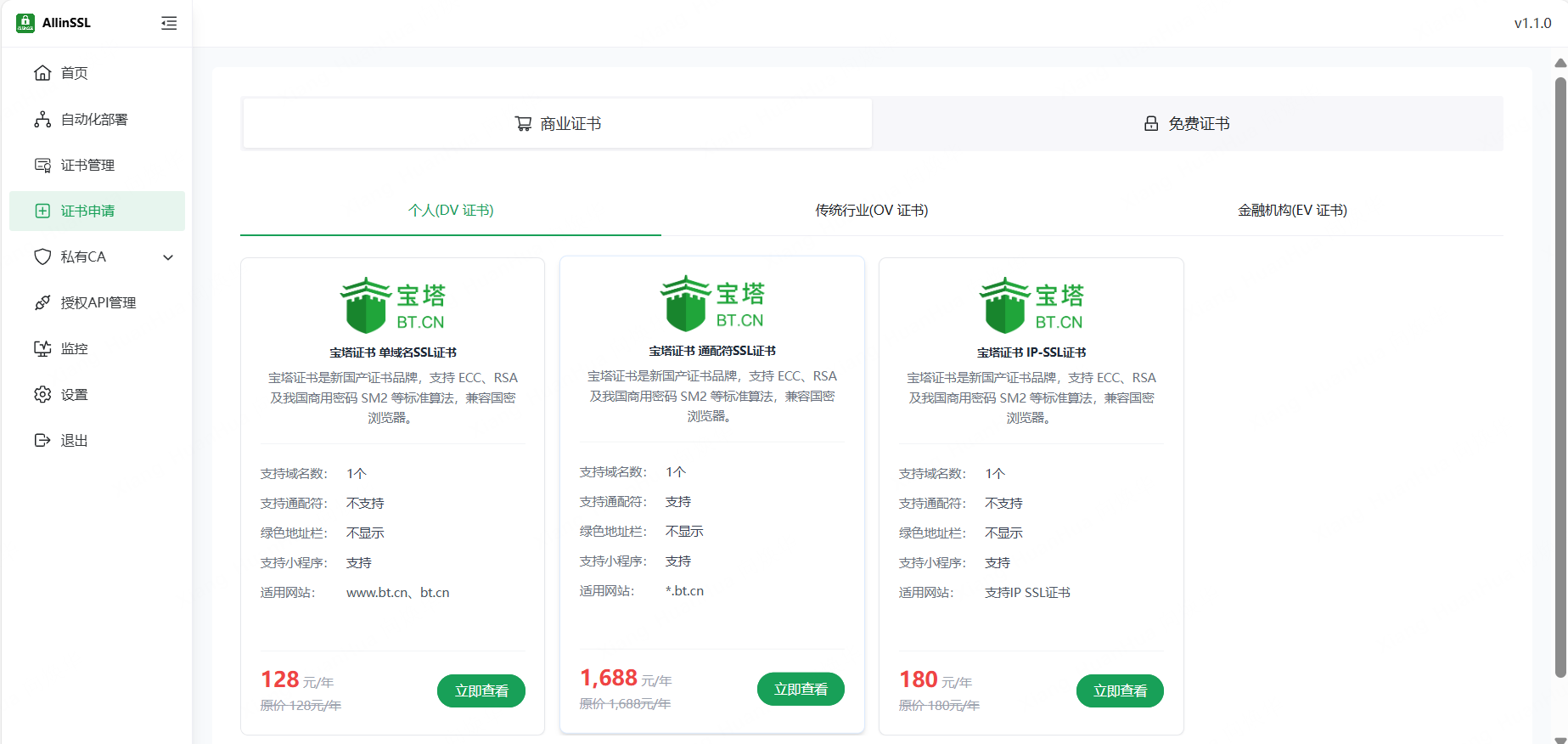Screen dimensions: 1568x744
Task: Click the AllinSSL logo icon
Action: coord(25,23)
